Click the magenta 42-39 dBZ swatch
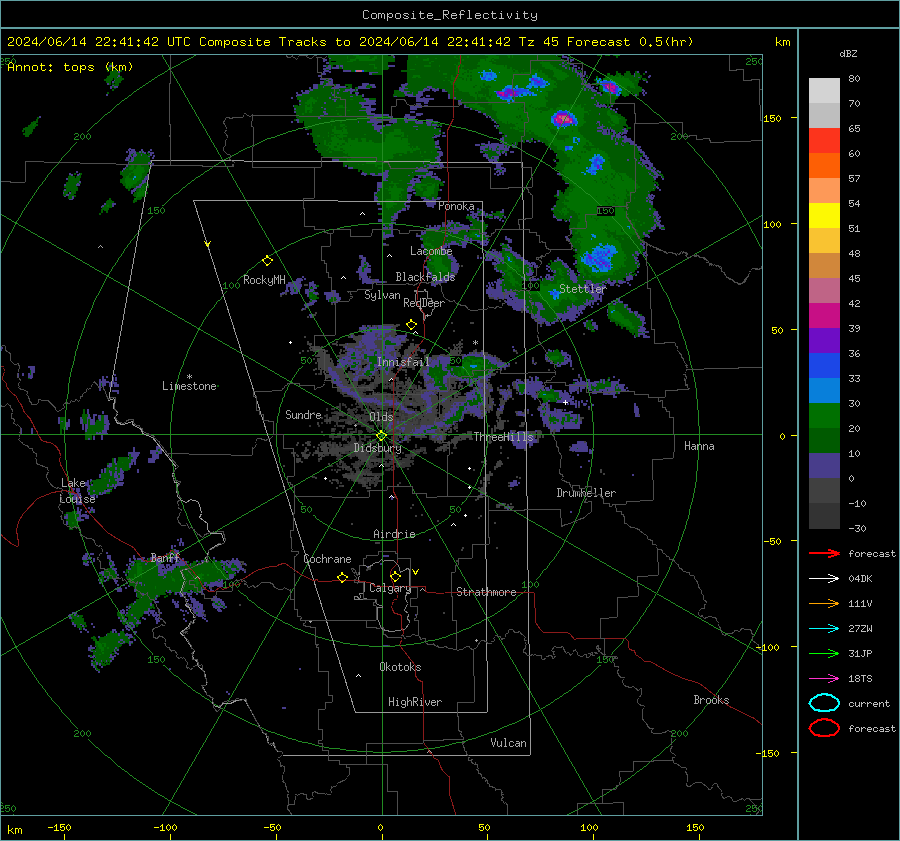Screen dimensions: 900x841 pos(824,316)
